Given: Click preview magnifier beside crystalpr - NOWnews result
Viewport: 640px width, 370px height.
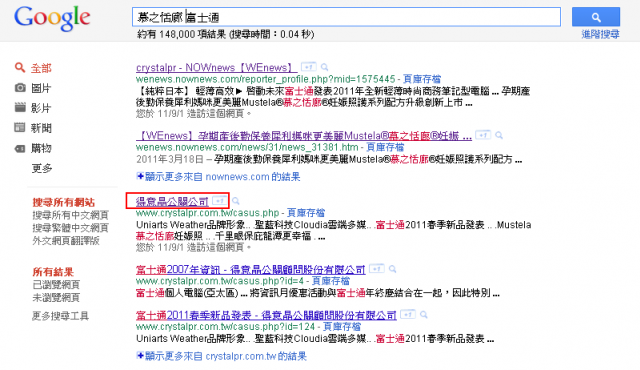Looking at the screenshot, I should pyautogui.click(x=324, y=67).
